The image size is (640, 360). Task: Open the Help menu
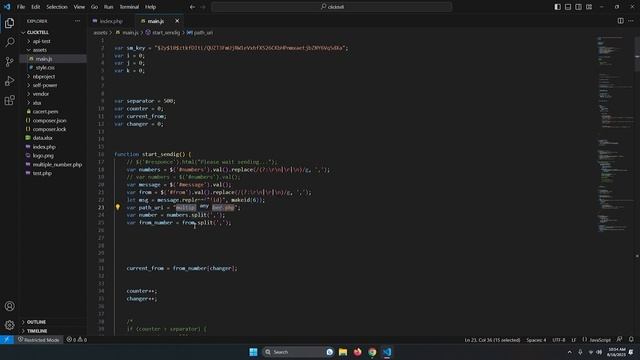pos(151,7)
